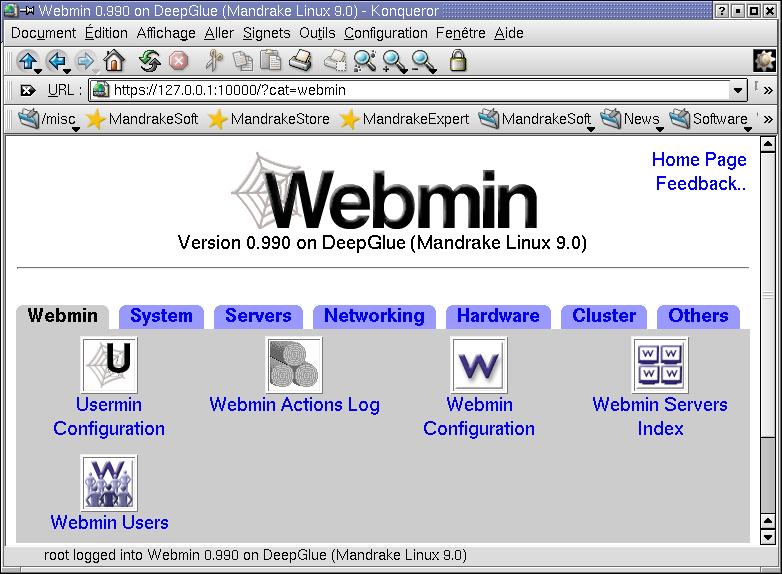782x574 pixels.
Task: Open the Configuration menu
Action: 386,33
